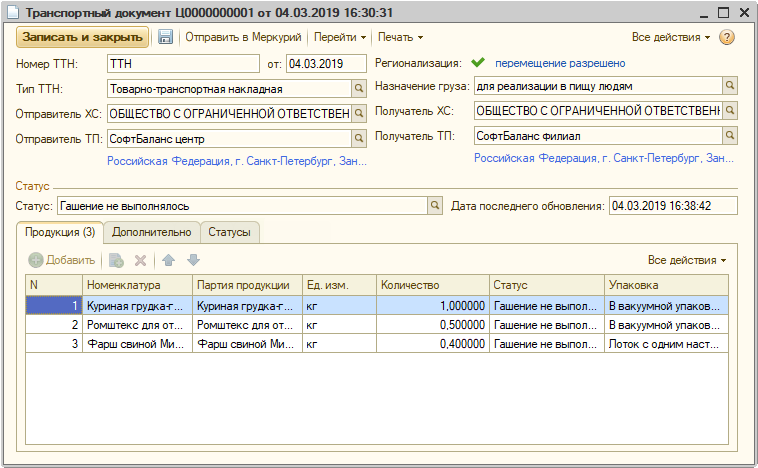Click the save diskette icon in toolbar
The height and width of the screenshot is (468, 758).
tap(166, 37)
